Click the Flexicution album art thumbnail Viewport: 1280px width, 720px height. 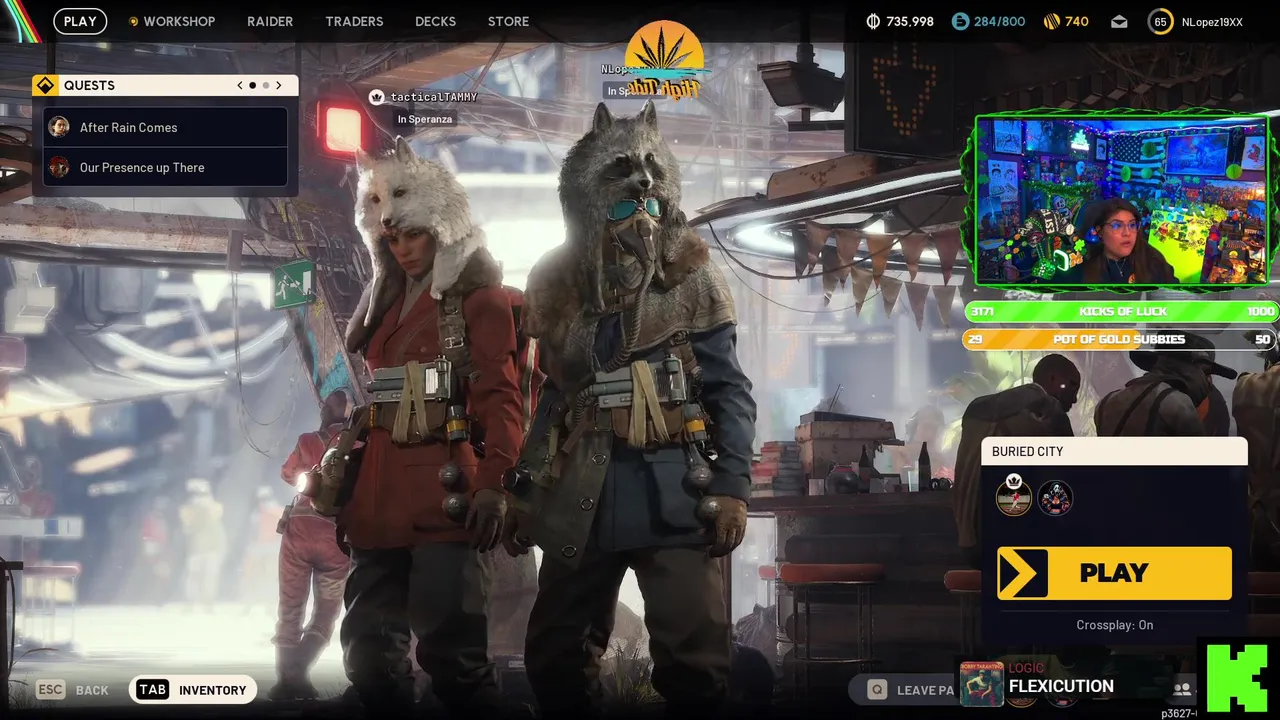point(982,683)
